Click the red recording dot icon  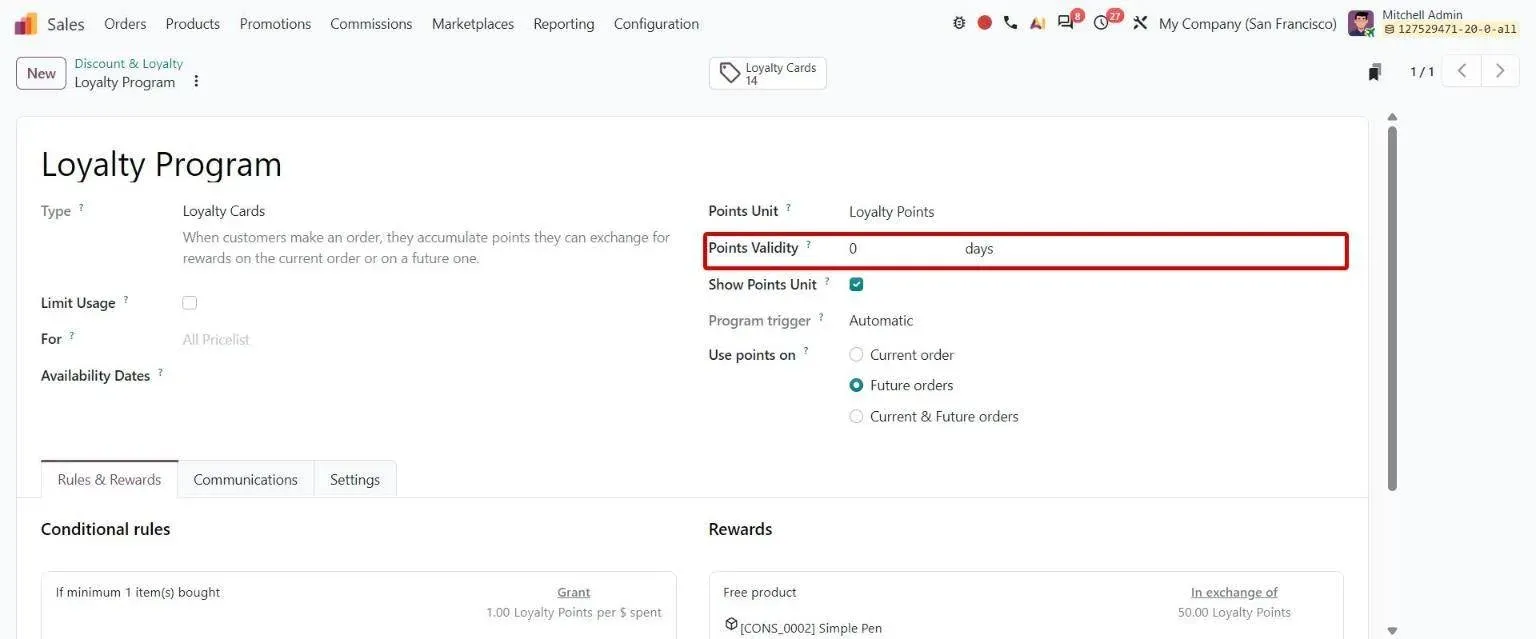click(985, 23)
